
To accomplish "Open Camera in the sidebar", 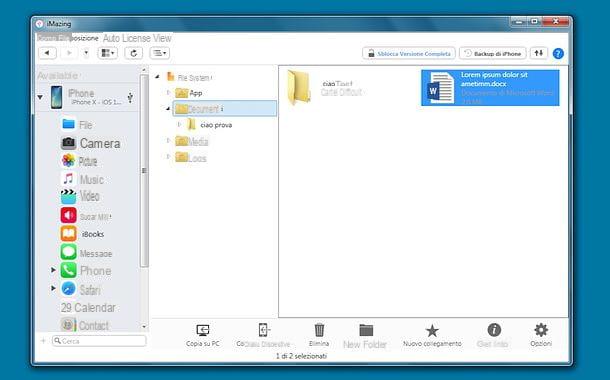I will (x=91, y=143).
